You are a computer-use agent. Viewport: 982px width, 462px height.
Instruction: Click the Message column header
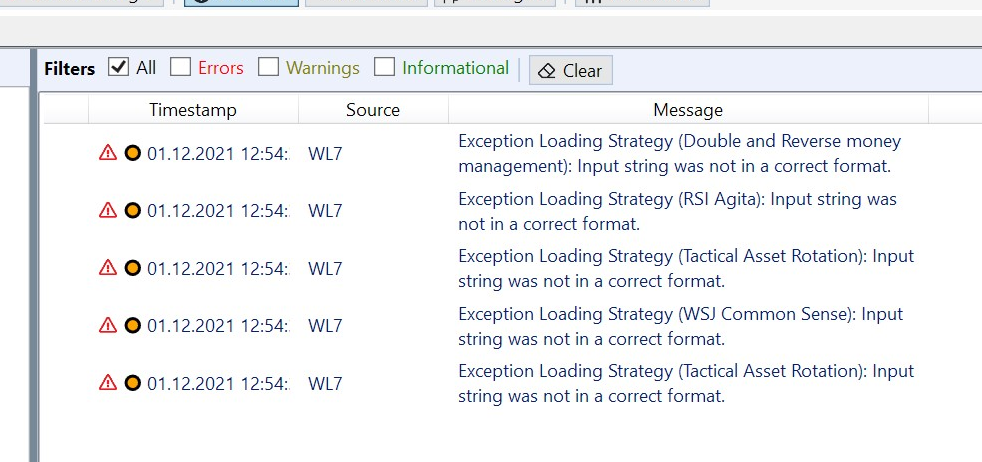[x=687, y=110]
